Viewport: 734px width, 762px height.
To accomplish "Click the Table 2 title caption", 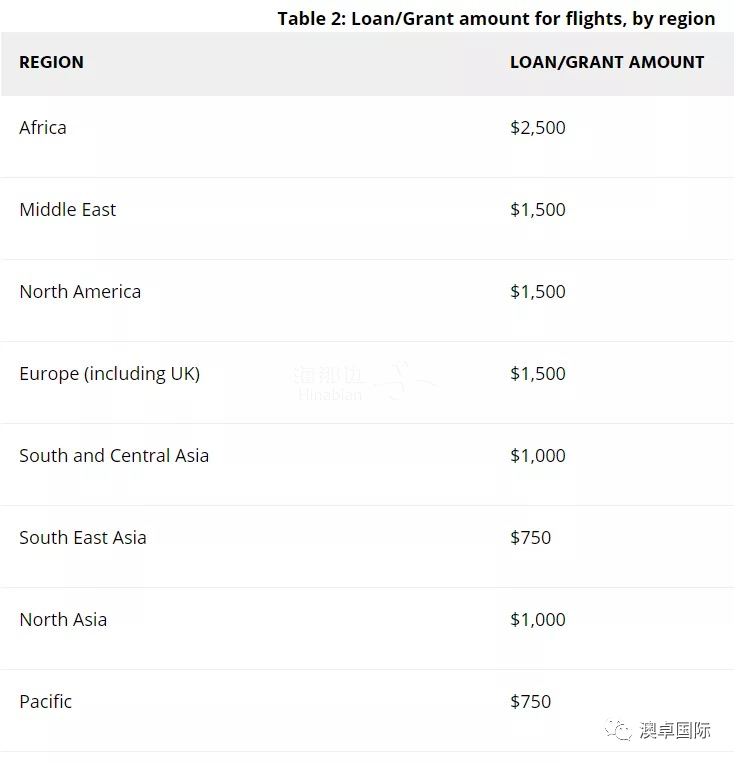I will (496, 18).
